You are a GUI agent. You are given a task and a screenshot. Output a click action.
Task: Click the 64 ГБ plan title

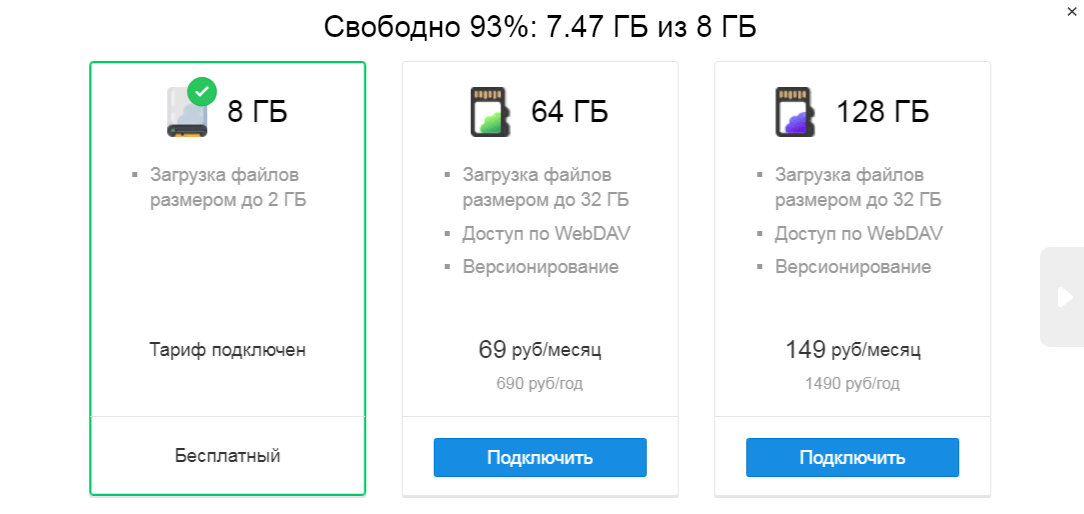(569, 111)
